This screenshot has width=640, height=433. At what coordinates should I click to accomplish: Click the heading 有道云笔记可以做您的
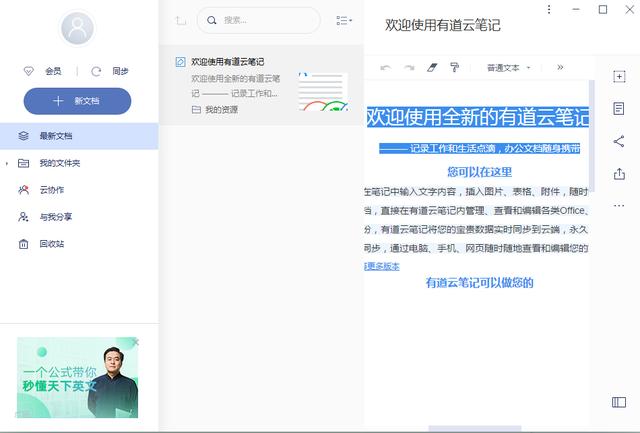(479, 282)
